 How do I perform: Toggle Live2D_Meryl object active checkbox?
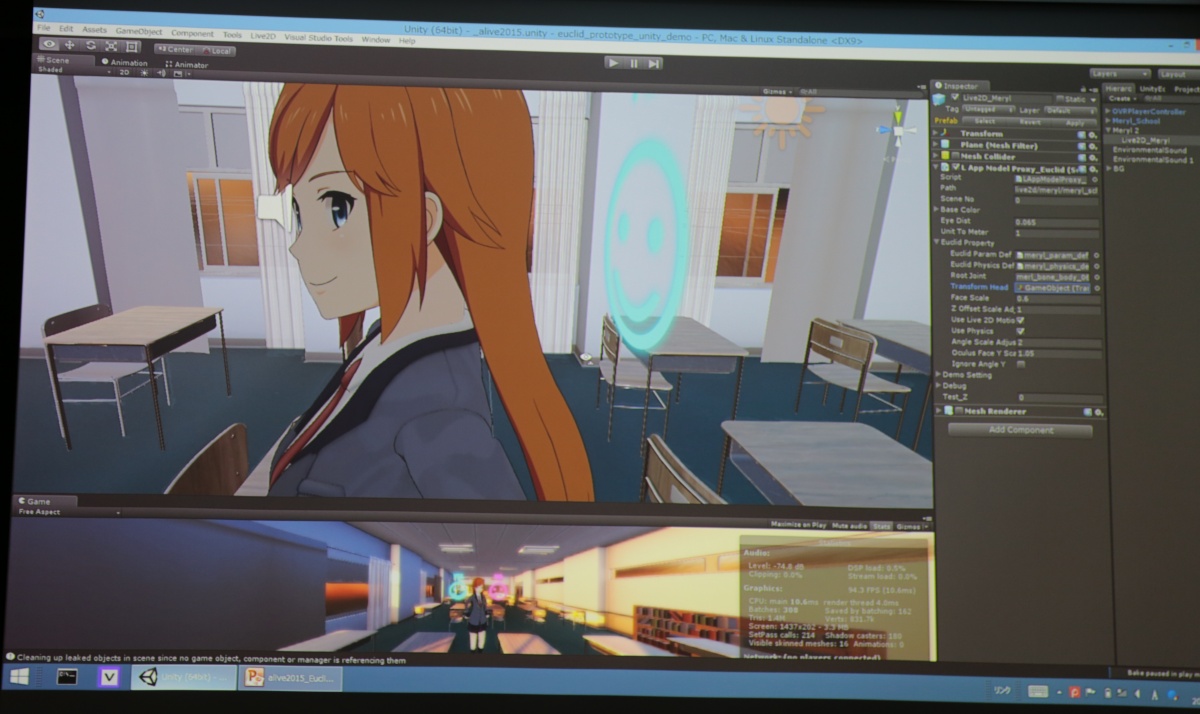(x=955, y=98)
